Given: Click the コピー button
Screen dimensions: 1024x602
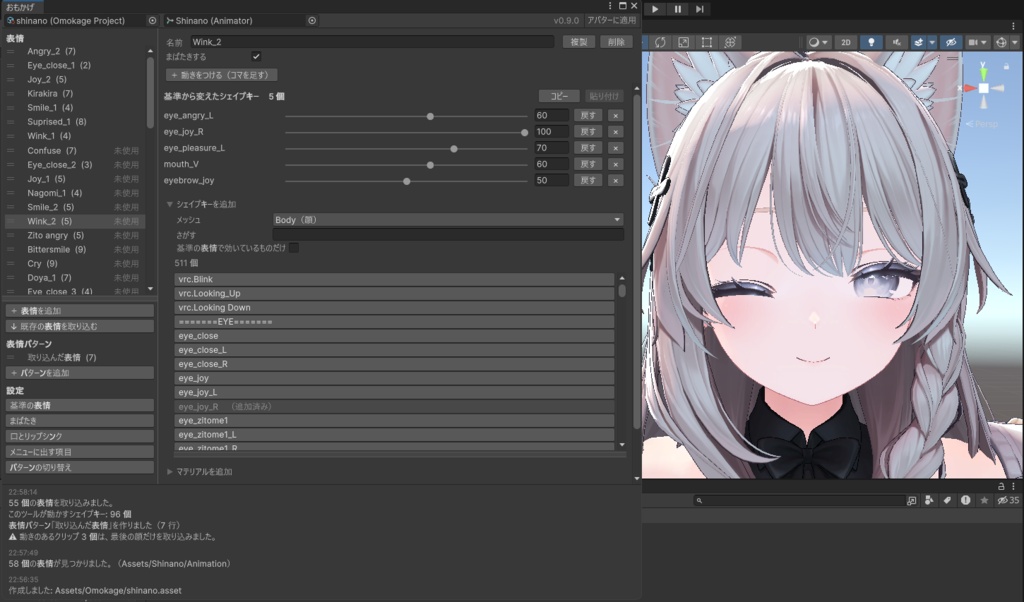Looking at the screenshot, I should coord(558,96).
